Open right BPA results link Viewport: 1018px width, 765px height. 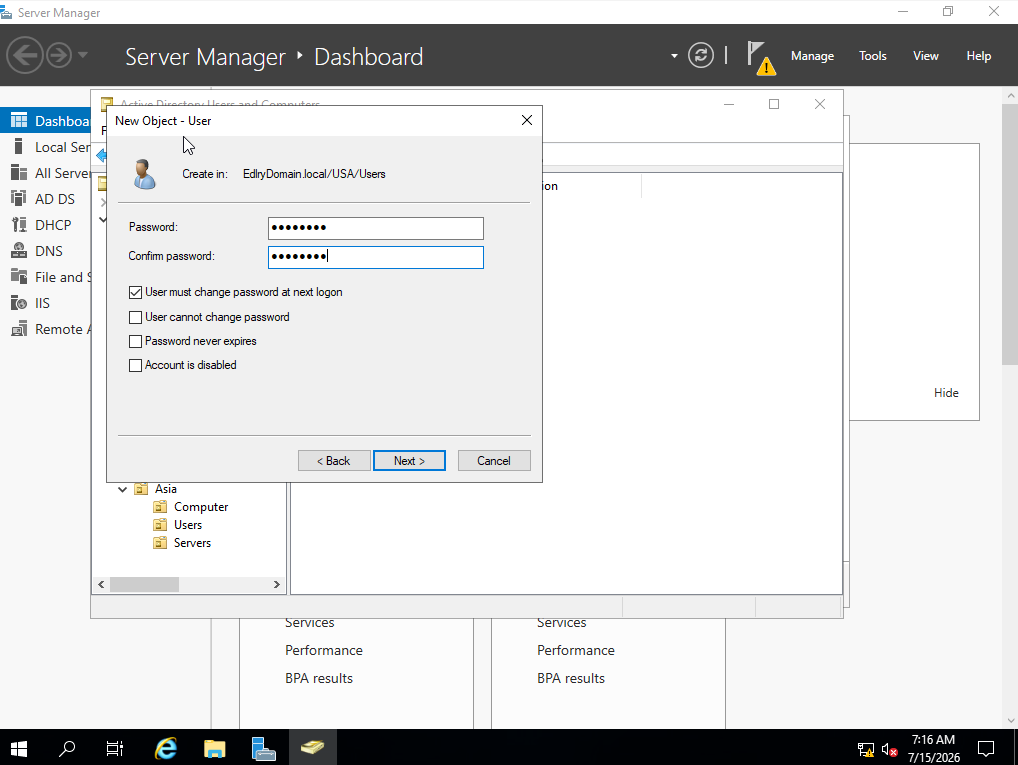click(x=571, y=678)
